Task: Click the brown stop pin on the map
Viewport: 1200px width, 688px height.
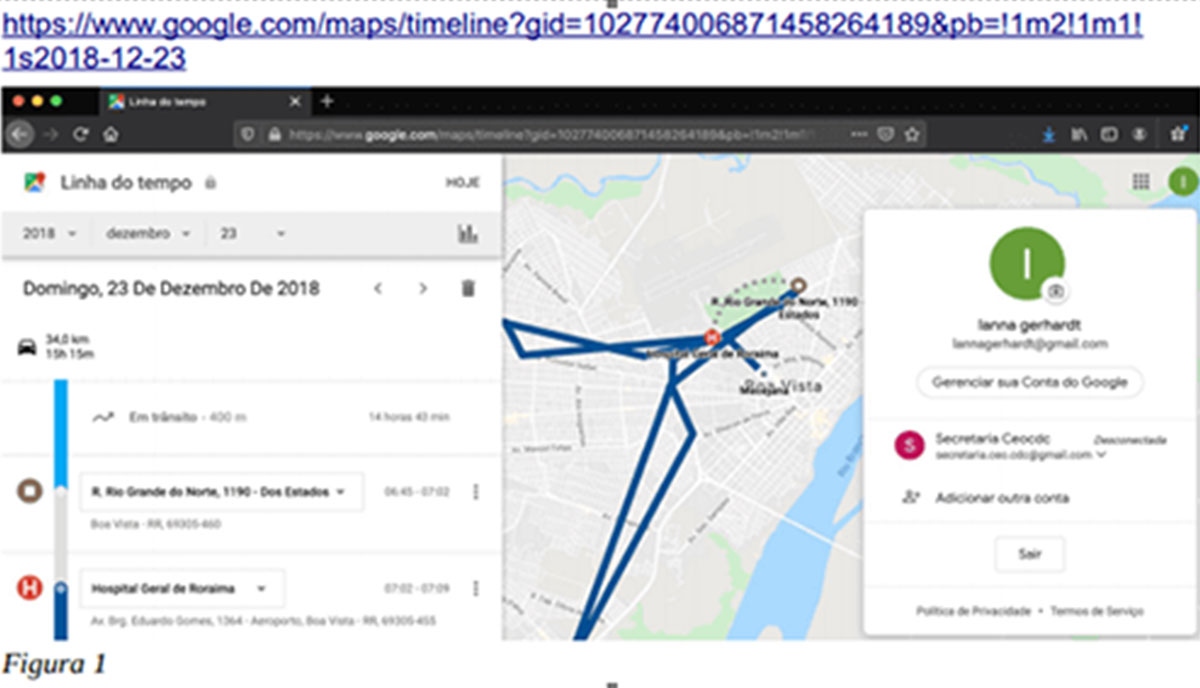Action: click(798, 287)
